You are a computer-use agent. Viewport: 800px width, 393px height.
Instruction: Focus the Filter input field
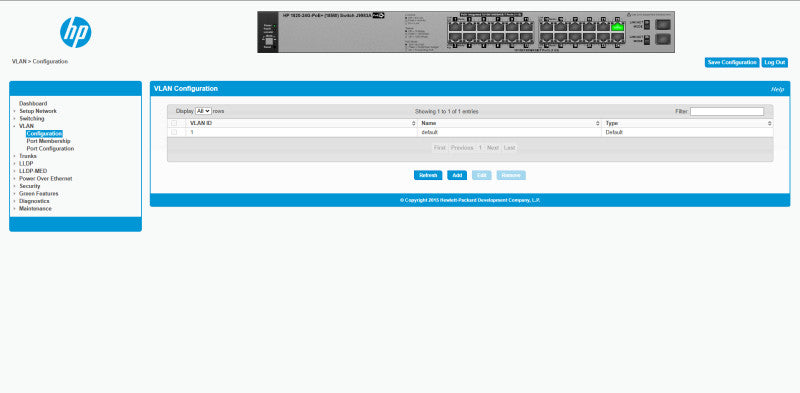(x=727, y=111)
